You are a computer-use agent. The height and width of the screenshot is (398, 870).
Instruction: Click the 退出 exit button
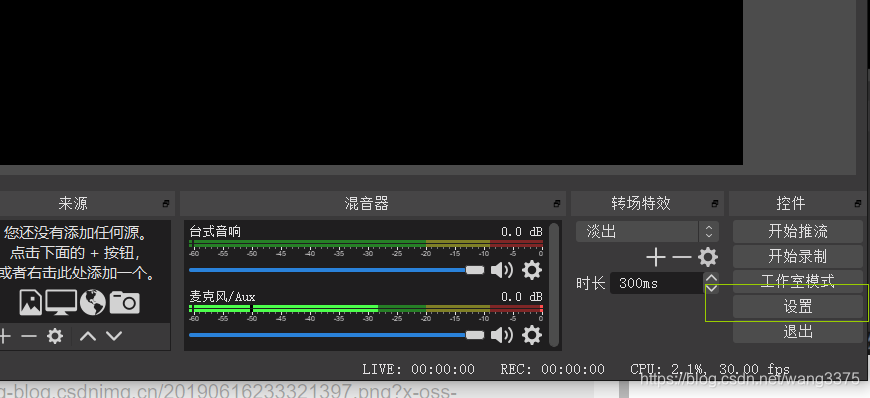pyautogui.click(x=798, y=331)
